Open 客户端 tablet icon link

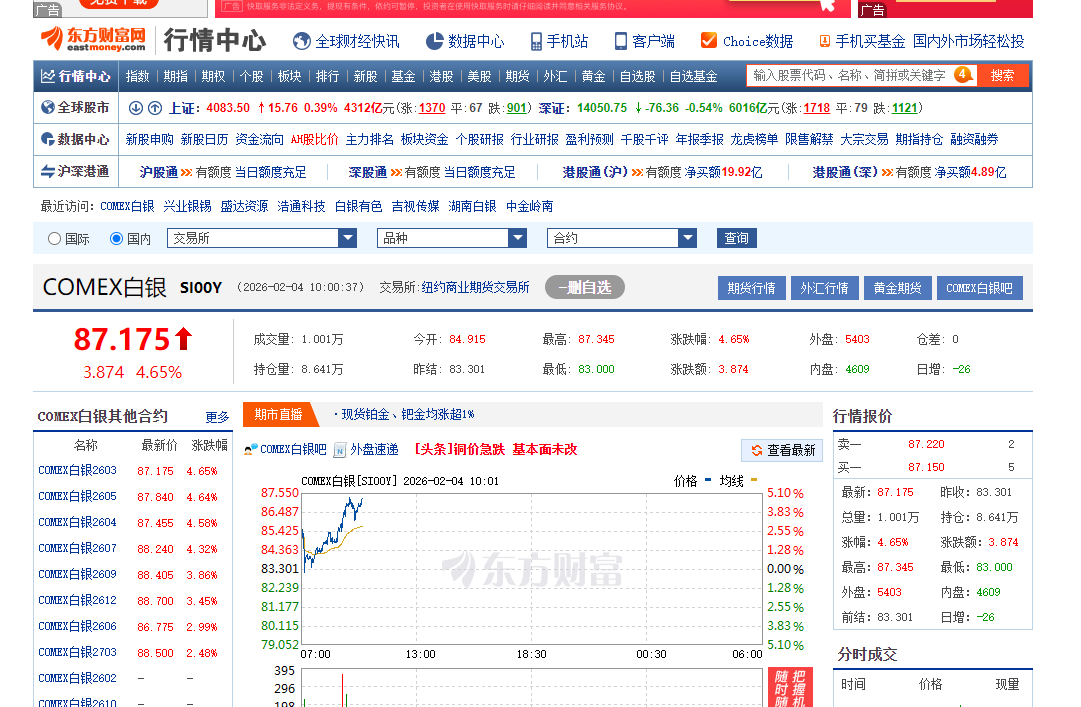pos(620,41)
